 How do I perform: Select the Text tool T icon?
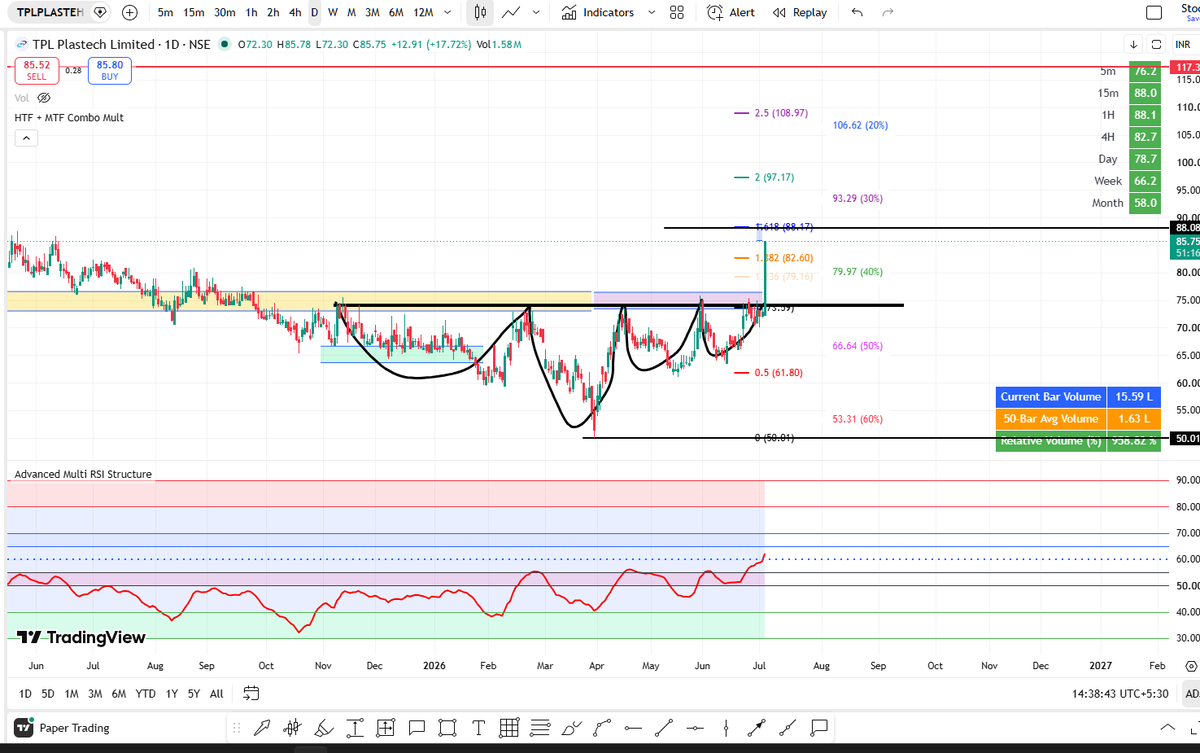coord(478,727)
